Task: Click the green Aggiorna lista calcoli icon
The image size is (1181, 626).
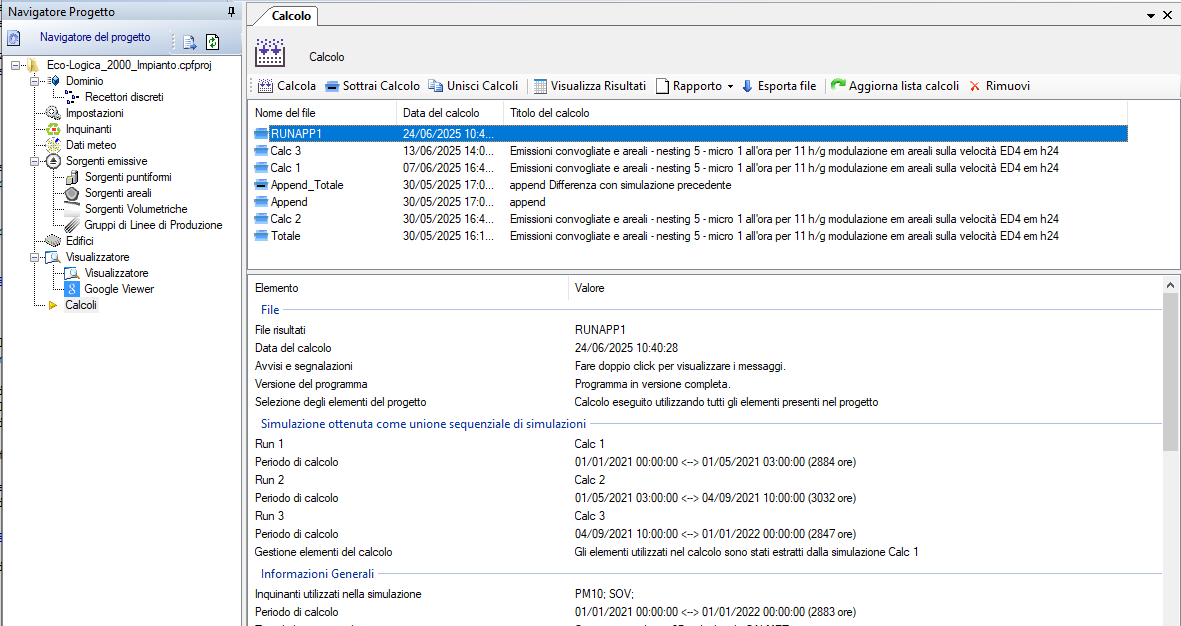Action: pyautogui.click(x=838, y=85)
